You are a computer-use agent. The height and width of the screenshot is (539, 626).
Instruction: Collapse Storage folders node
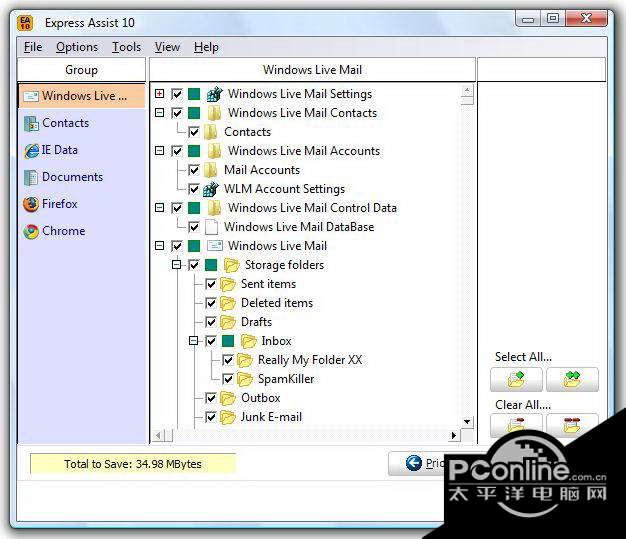click(176, 265)
